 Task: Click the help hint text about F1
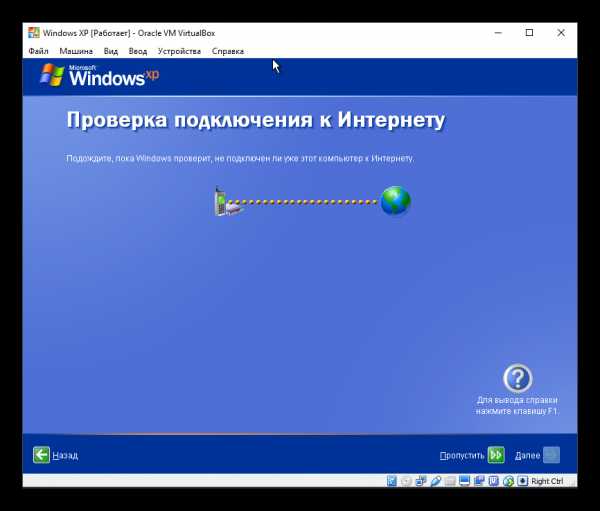coord(517,405)
